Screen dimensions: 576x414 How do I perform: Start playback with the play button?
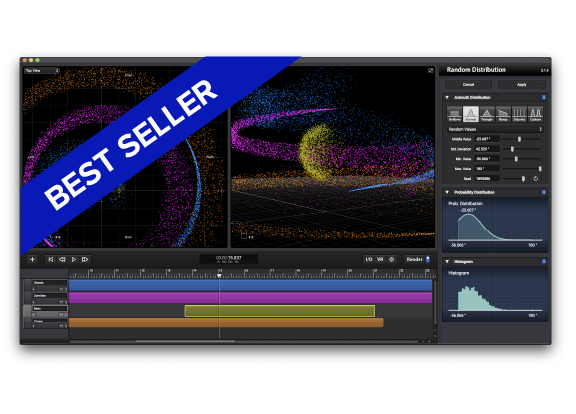point(73,259)
